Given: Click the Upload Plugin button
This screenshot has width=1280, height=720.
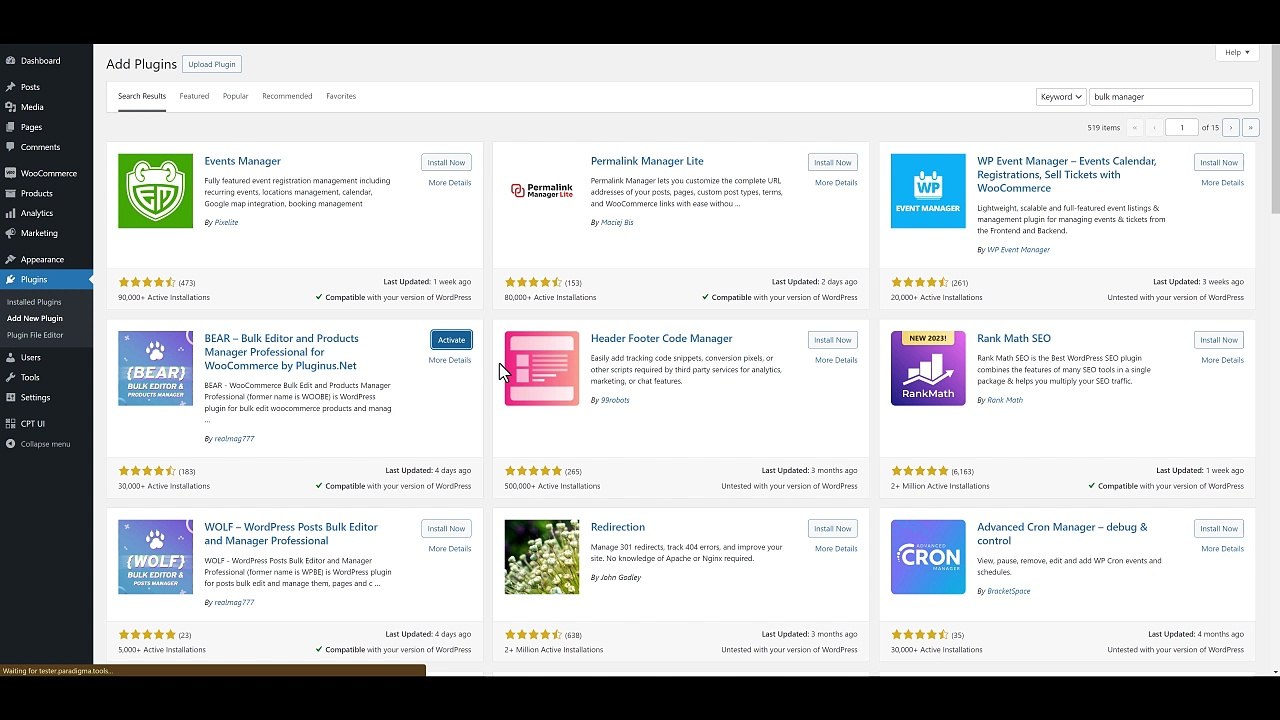Looking at the screenshot, I should pos(212,64).
